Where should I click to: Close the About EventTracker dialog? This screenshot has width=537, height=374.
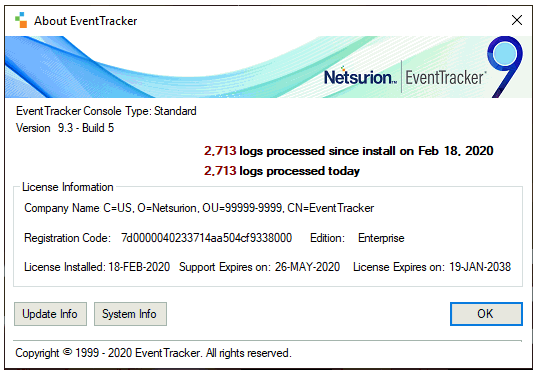tap(516, 20)
